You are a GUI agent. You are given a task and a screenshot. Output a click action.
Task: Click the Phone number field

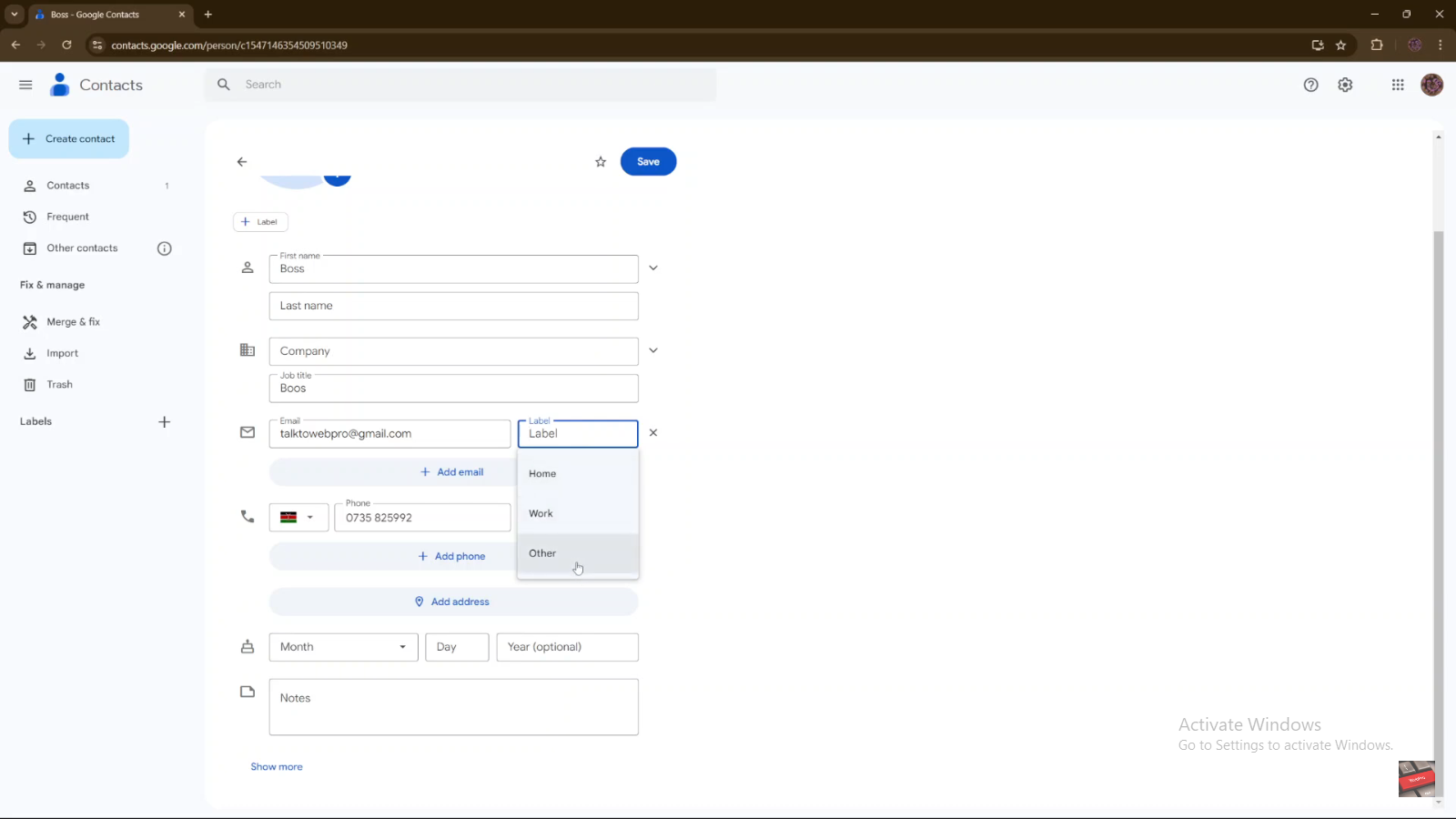click(422, 518)
